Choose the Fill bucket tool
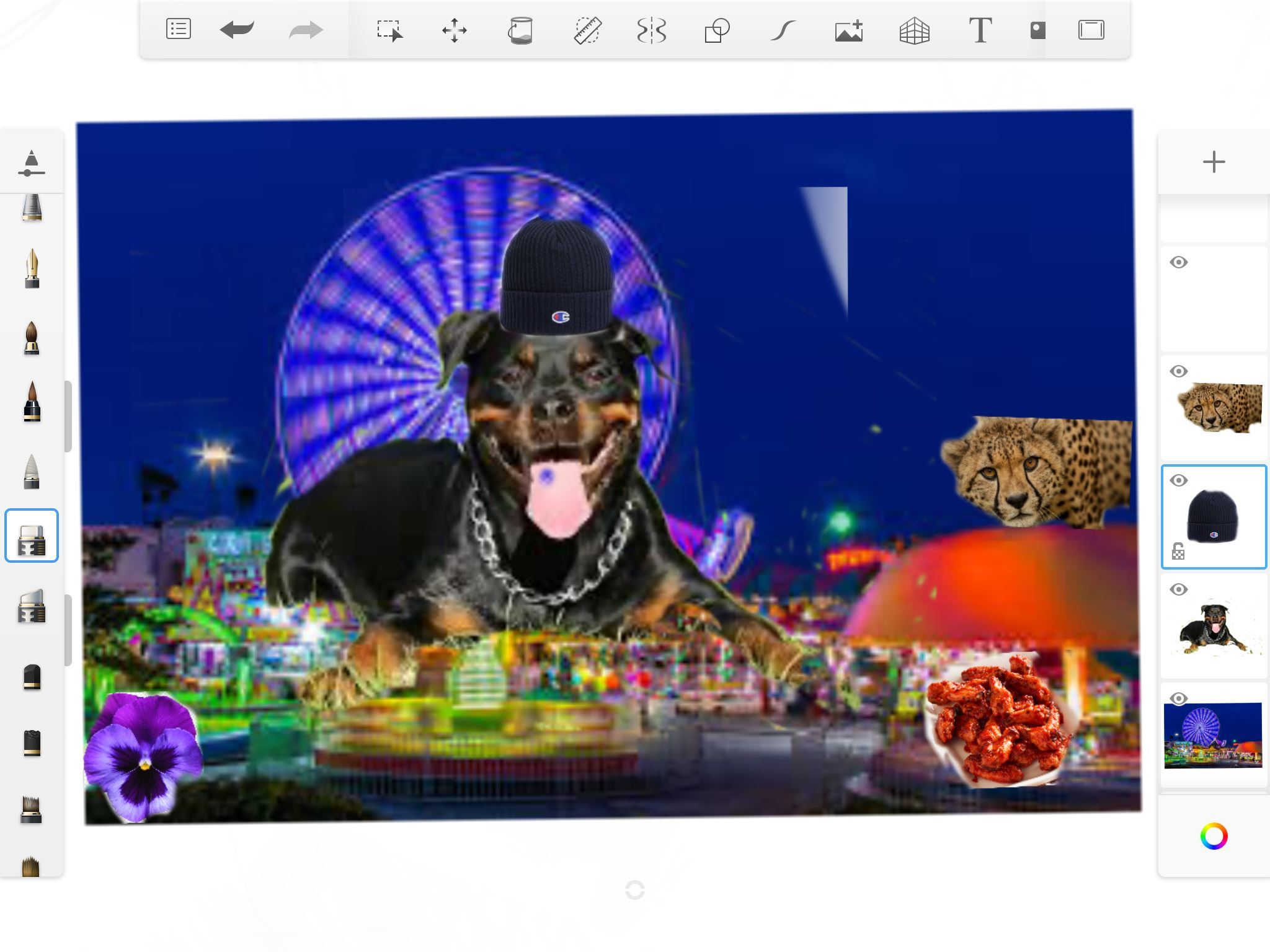The height and width of the screenshot is (952, 1270). pyautogui.click(x=520, y=30)
